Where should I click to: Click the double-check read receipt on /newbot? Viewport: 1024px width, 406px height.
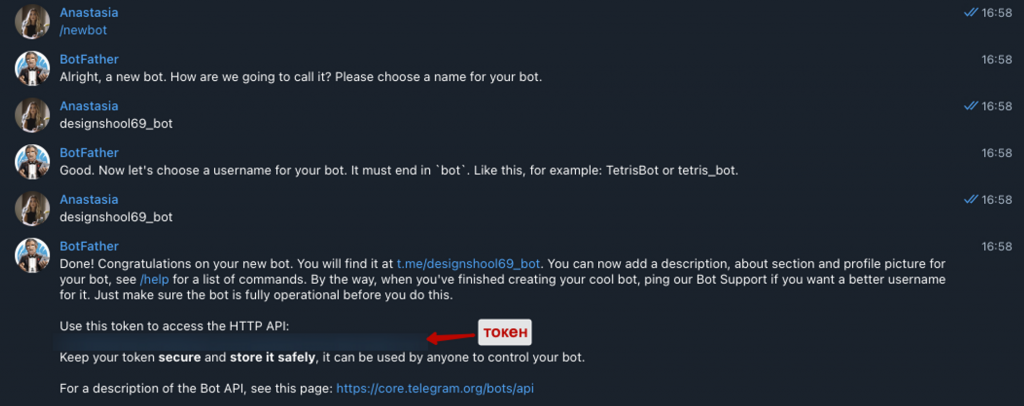(970, 12)
